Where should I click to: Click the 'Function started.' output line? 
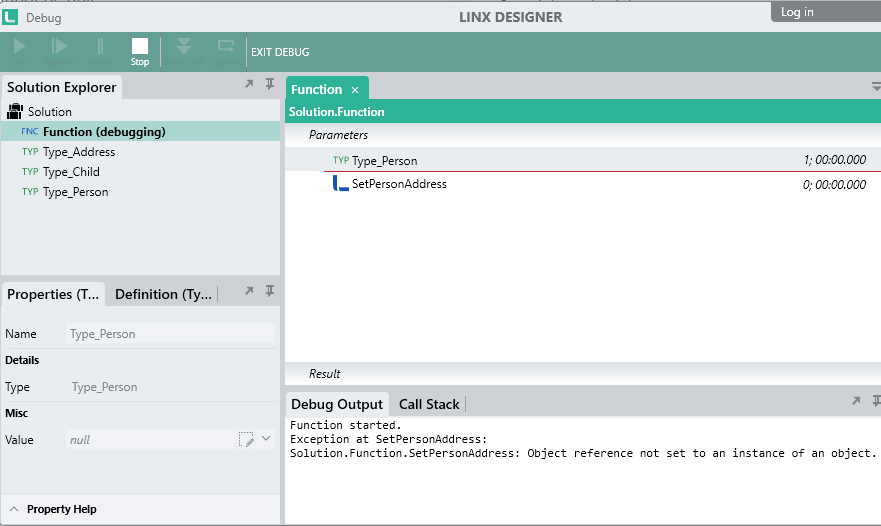click(x=346, y=425)
